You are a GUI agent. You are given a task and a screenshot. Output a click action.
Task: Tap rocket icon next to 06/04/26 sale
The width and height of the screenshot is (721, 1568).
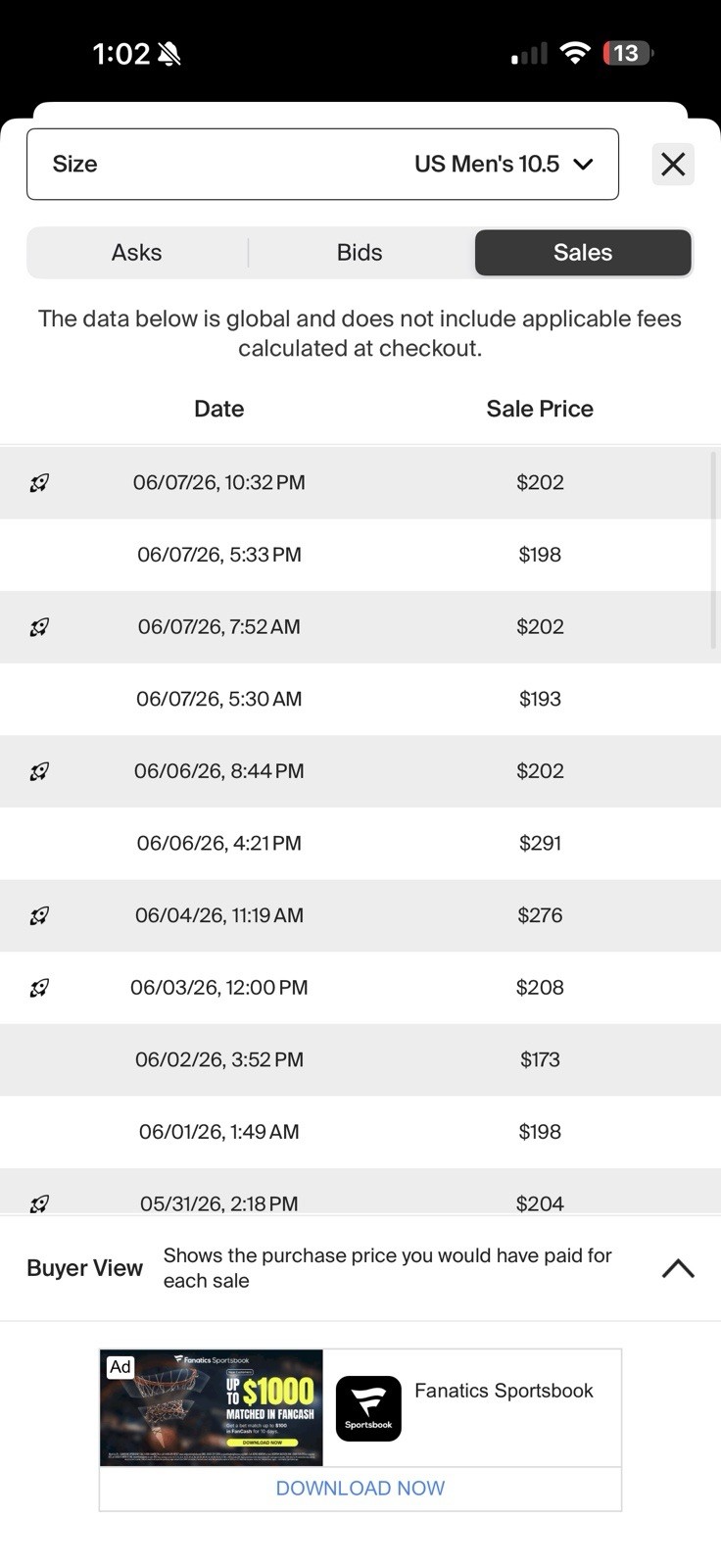[x=39, y=915]
